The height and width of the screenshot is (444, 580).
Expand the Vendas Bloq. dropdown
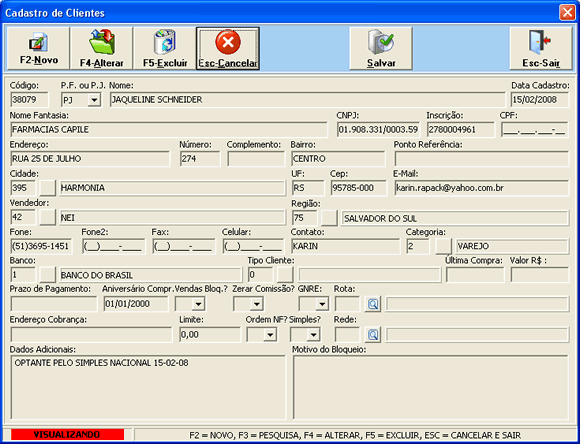tap(199, 304)
